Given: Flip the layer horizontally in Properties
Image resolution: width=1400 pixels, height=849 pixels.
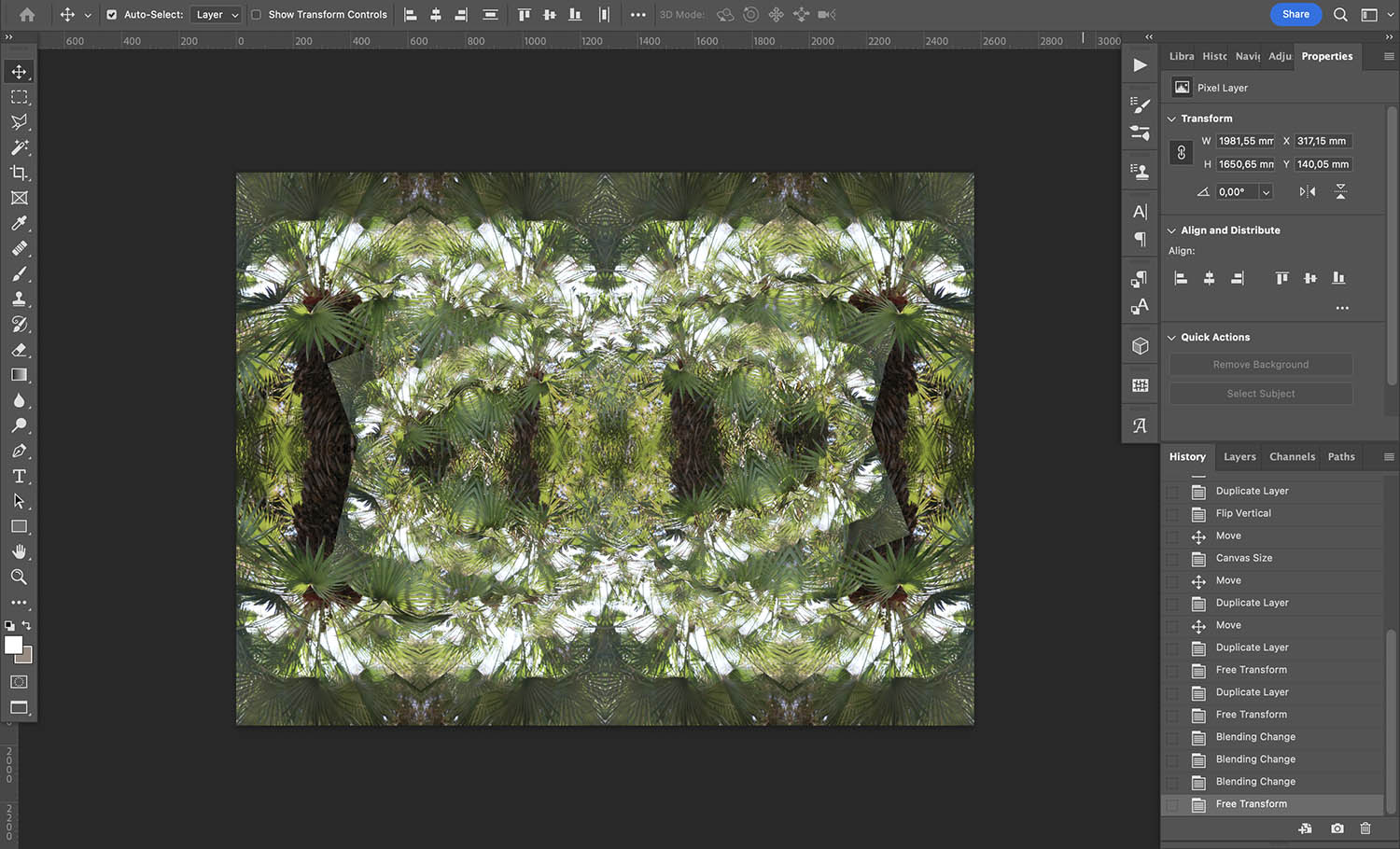Looking at the screenshot, I should 1307,190.
